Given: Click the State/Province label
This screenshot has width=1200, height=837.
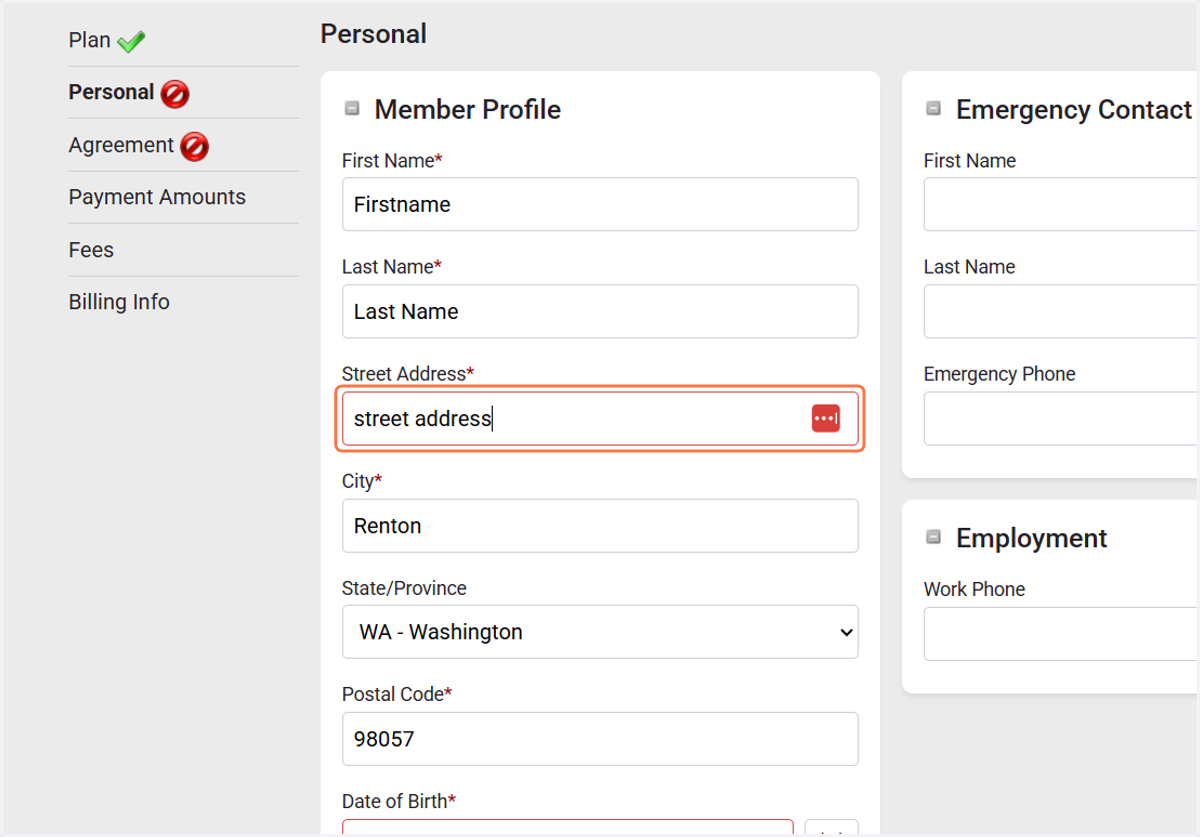Looking at the screenshot, I should 404,588.
